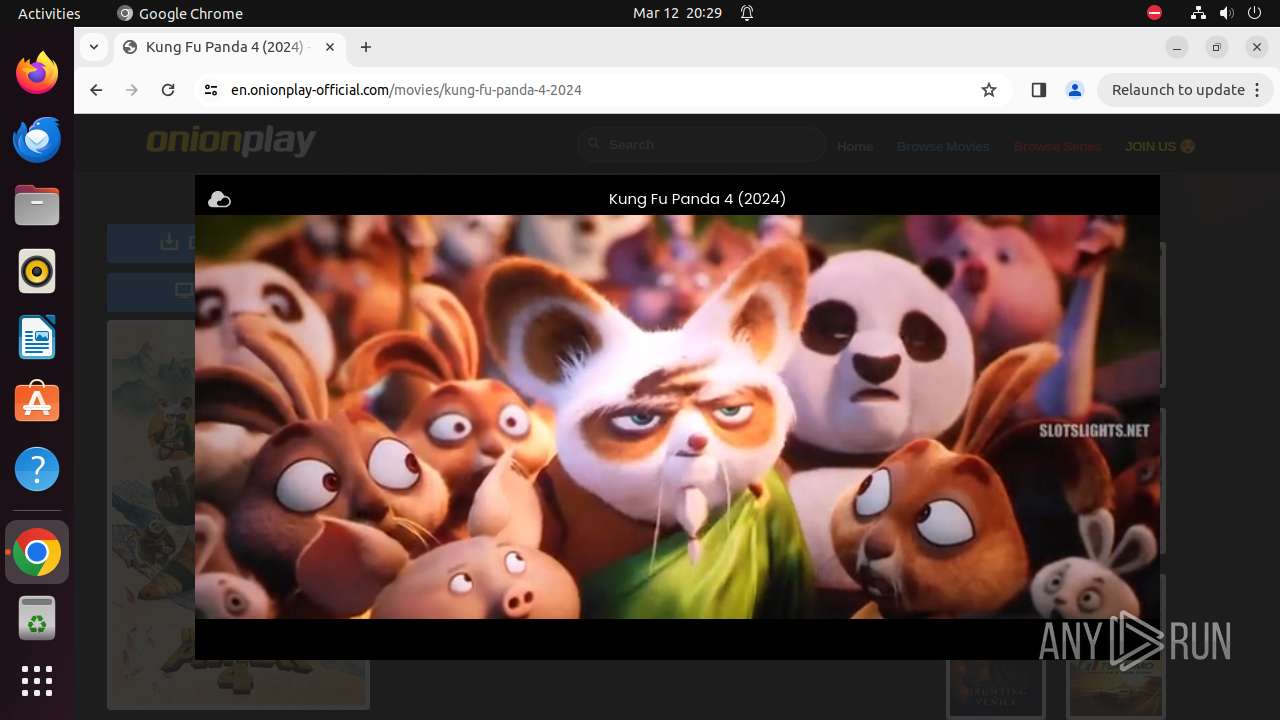Screen dimensions: 1280x720
Task: Open a new tab with the plus button
Action: 366,47
